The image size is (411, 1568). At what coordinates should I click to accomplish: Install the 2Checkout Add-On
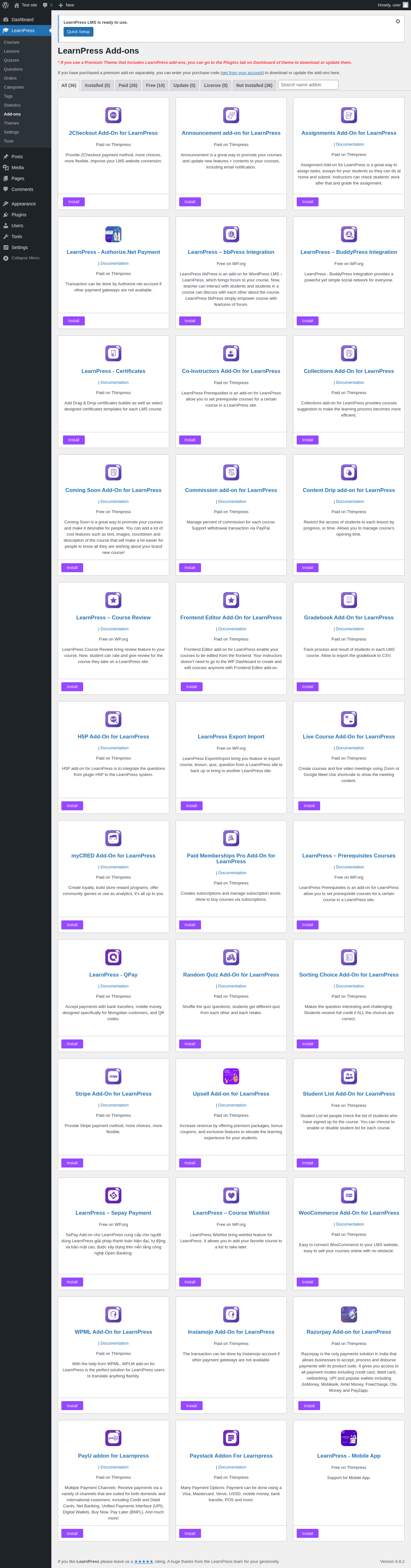tap(74, 202)
